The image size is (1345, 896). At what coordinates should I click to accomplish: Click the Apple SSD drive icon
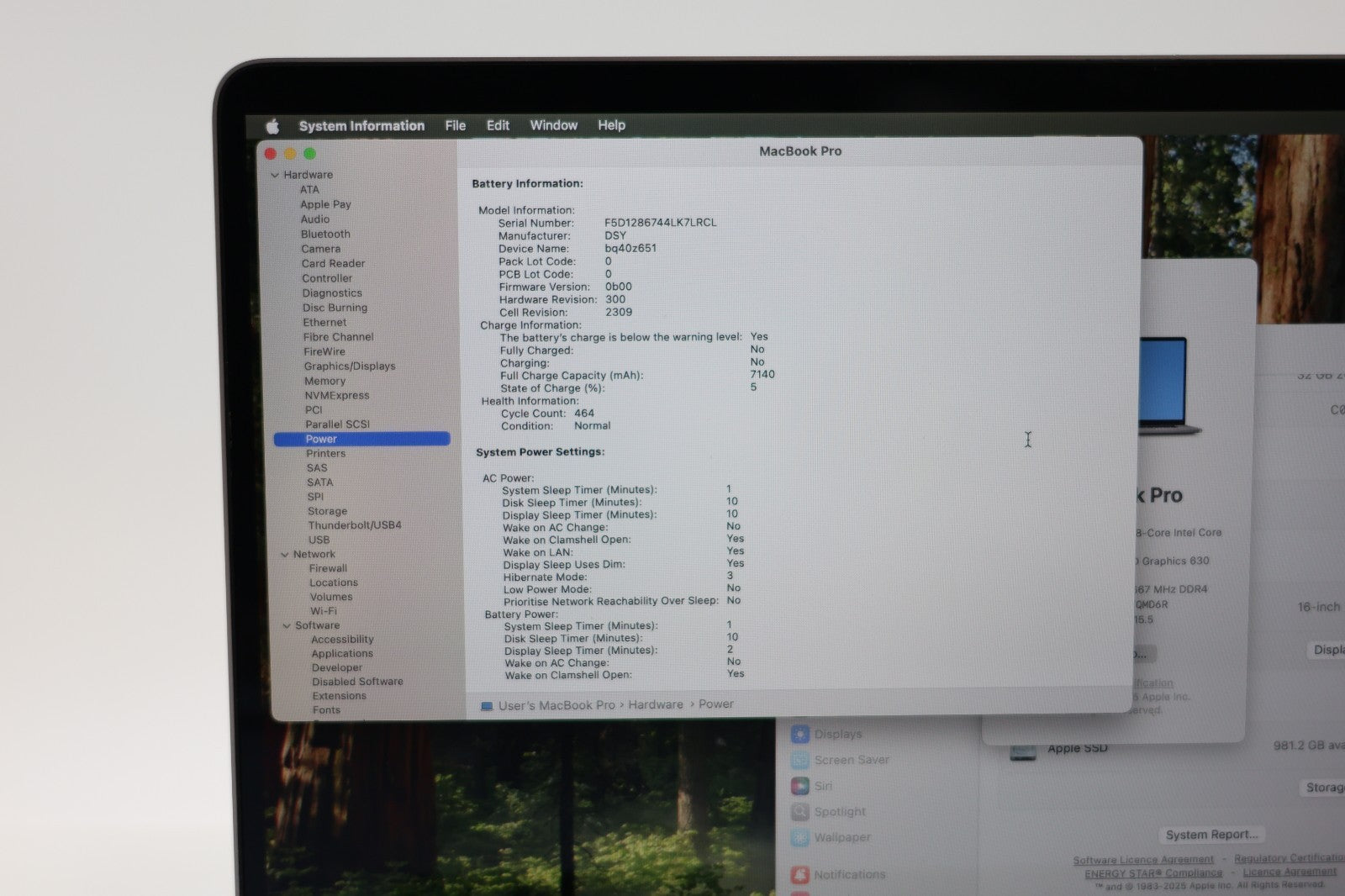point(1023,751)
